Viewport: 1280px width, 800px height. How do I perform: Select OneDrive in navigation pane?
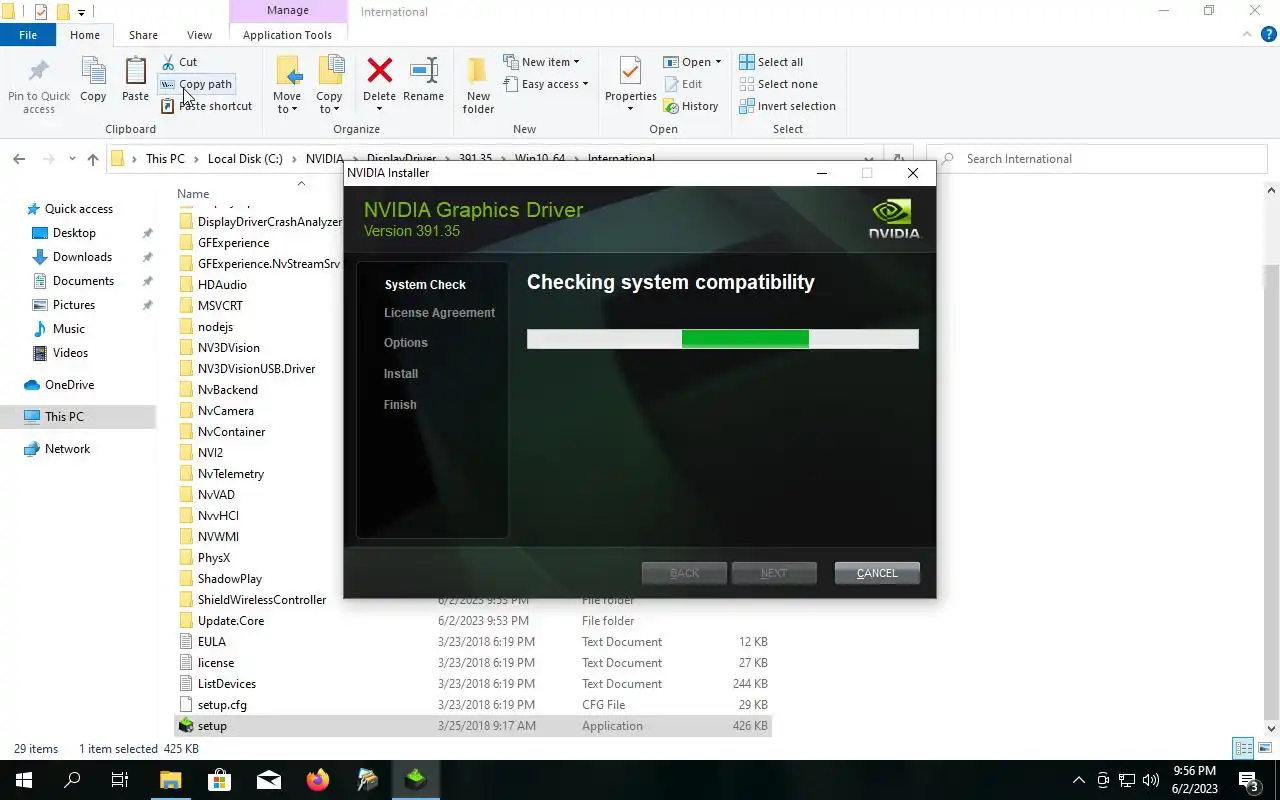pos(69,385)
